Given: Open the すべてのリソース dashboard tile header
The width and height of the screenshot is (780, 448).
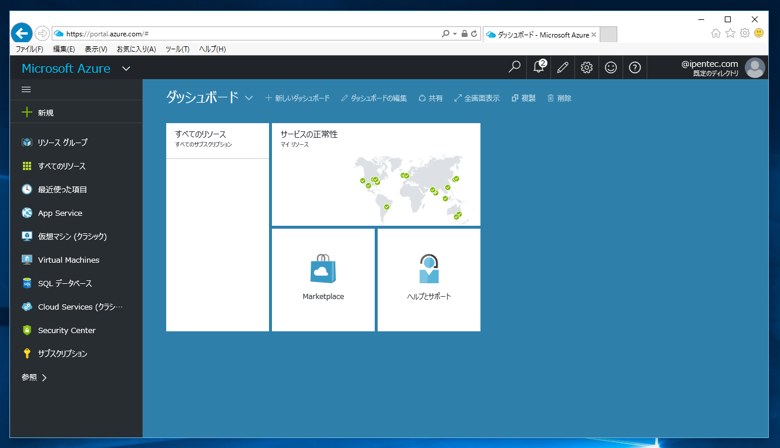Looking at the screenshot, I should point(217,141).
